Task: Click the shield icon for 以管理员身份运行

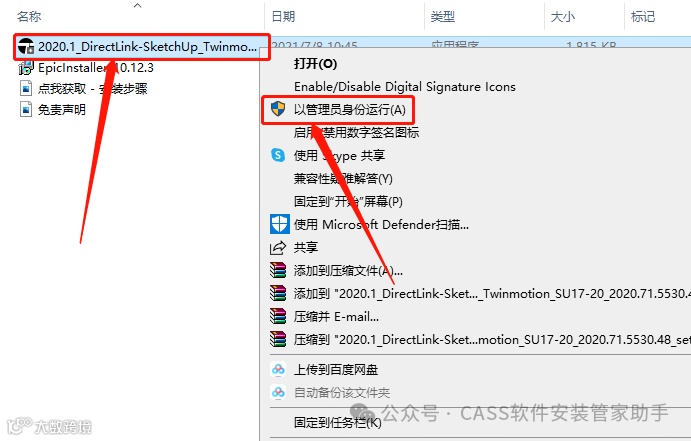Action: (278, 109)
